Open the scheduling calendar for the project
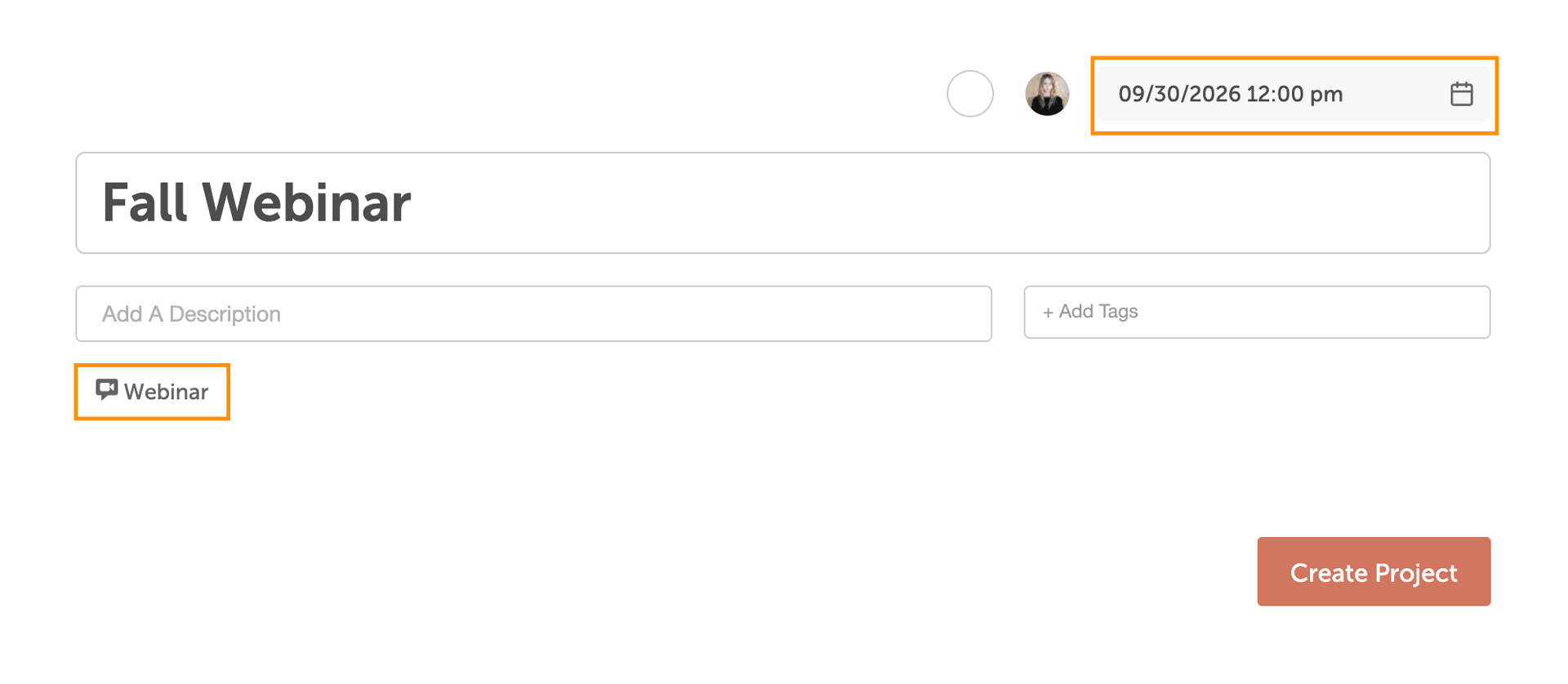The height and width of the screenshot is (684, 1568). coord(1462,94)
